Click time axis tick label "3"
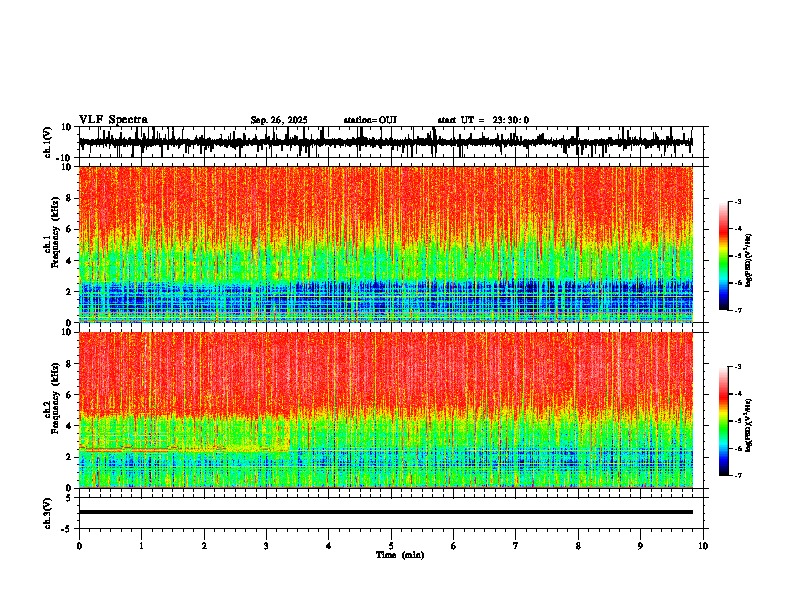The image size is (792, 612). coord(266,546)
